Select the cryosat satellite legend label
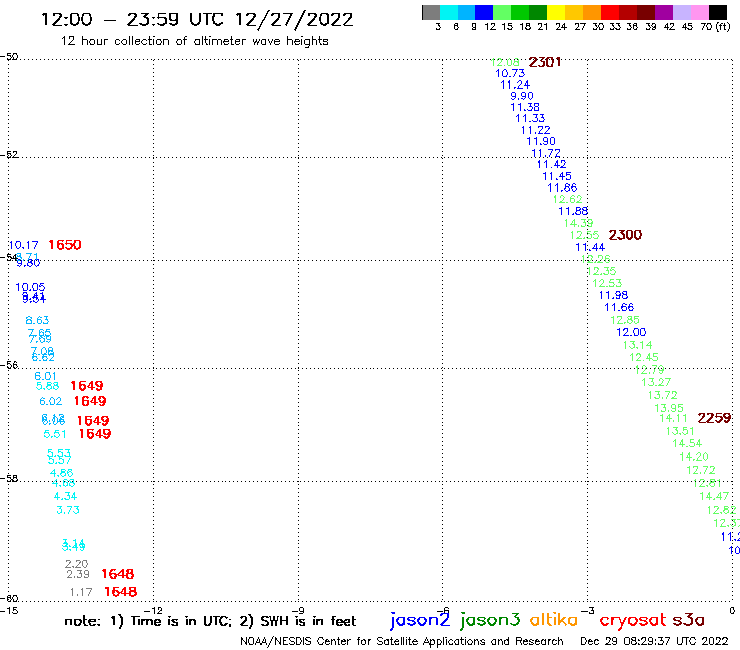This screenshot has height=650, width=740. [633, 620]
